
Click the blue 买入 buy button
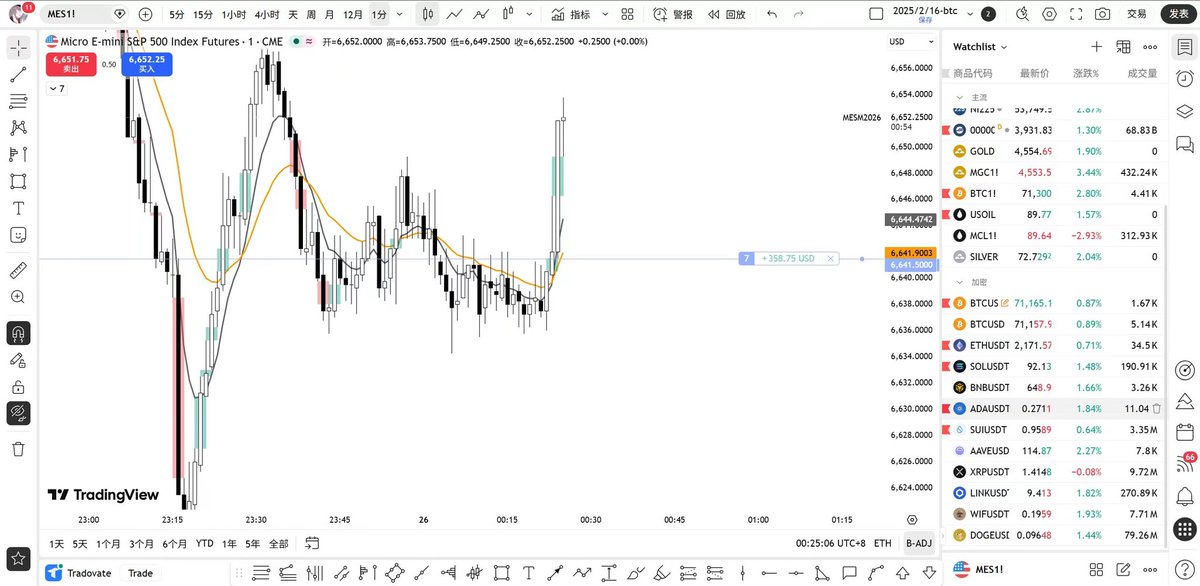[x=146, y=64]
